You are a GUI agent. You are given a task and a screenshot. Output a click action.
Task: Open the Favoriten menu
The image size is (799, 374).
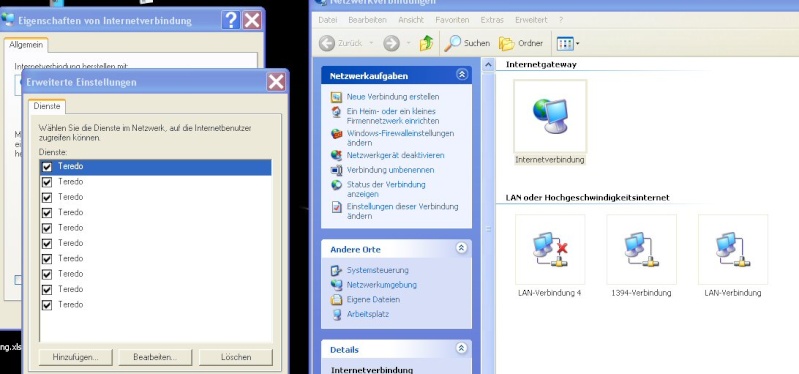tap(452, 20)
